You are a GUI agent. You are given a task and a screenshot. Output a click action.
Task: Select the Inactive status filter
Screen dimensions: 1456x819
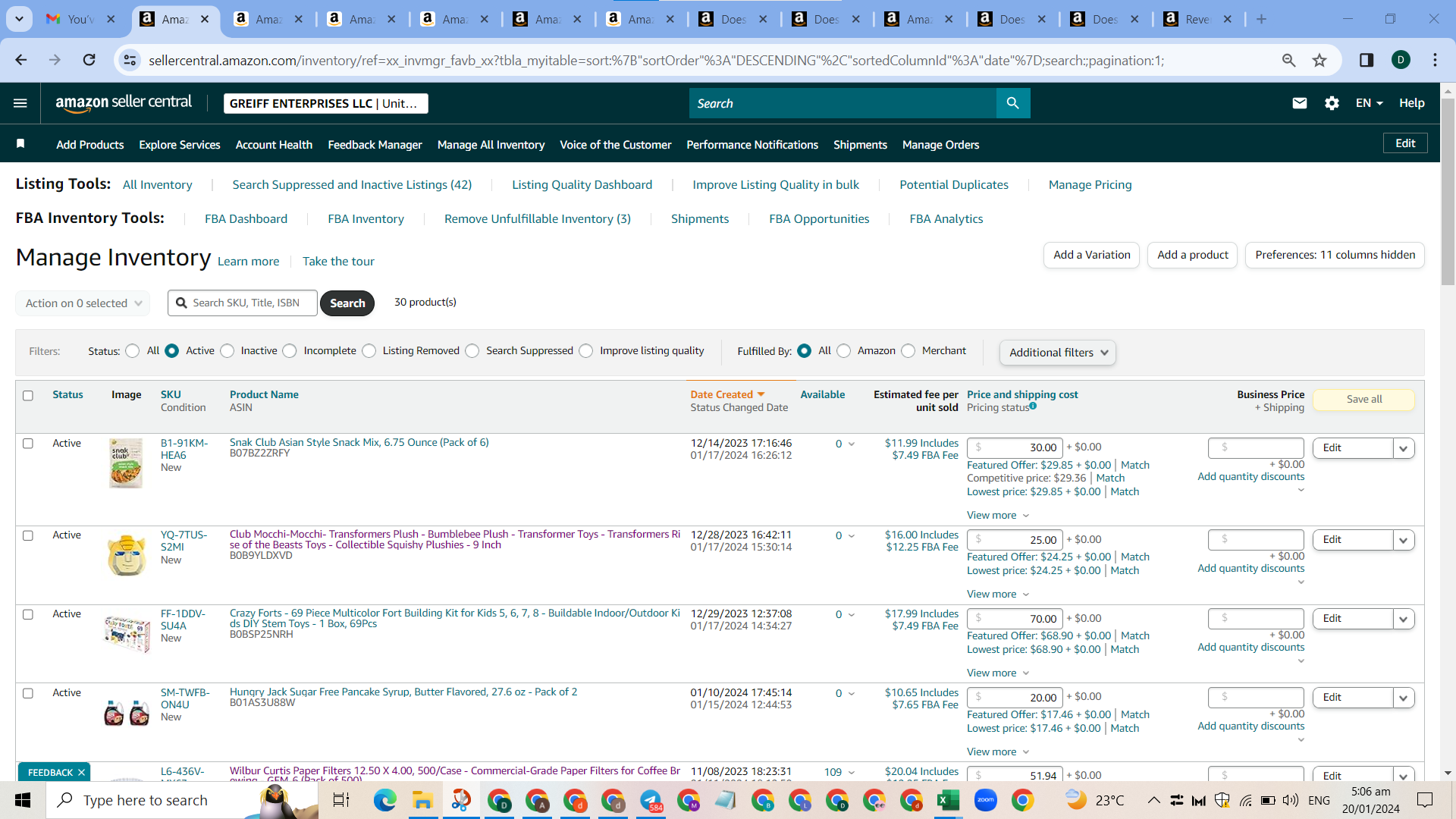click(x=227, y=351)
